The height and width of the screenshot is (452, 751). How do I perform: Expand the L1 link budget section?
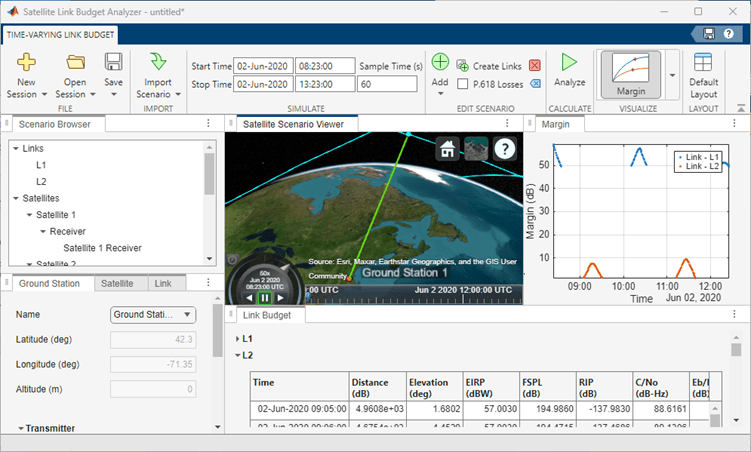point(237,339)
